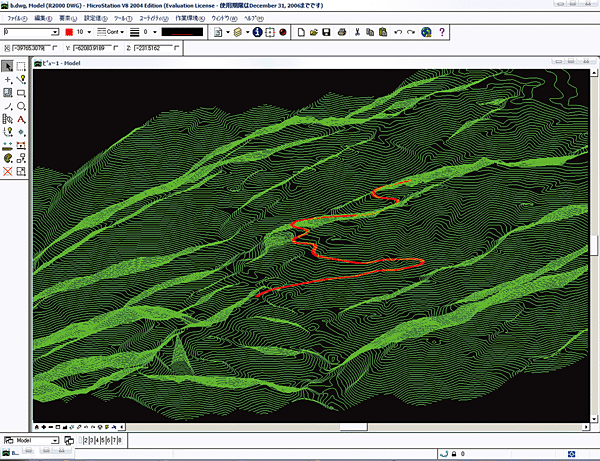The image size is (600, 461).
Task: Toggle view 4 in the view group
Action: tap(97, 440)
